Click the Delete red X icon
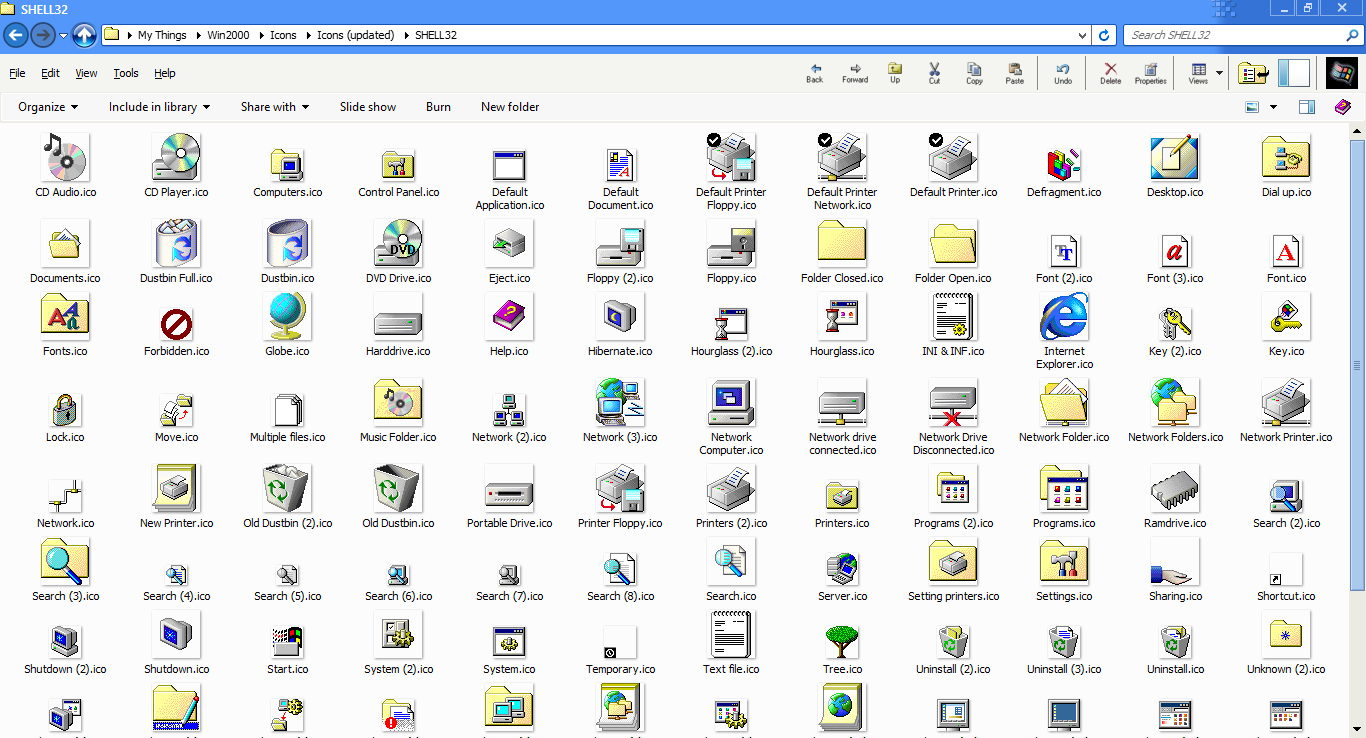 [1110, 73]
